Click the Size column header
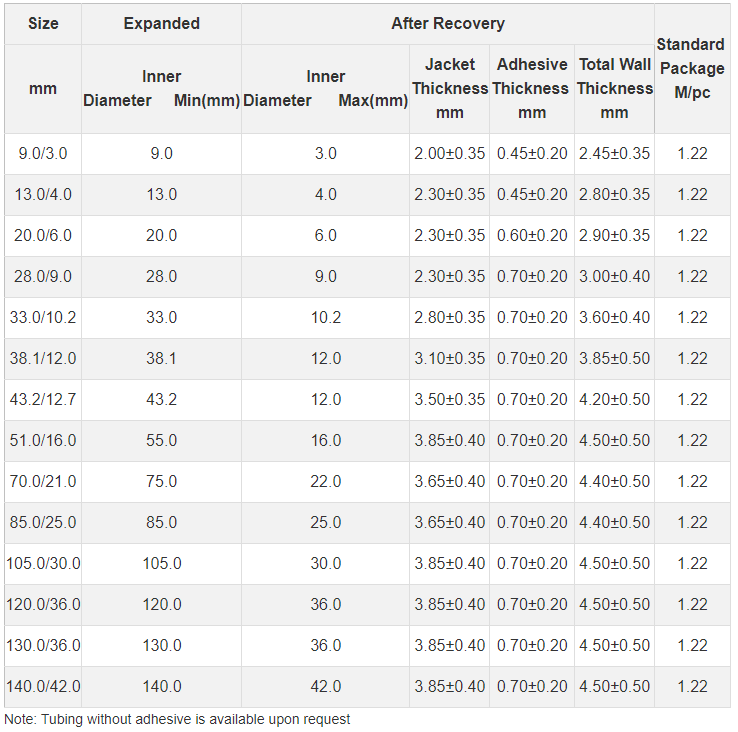 [x=43, y=24]
